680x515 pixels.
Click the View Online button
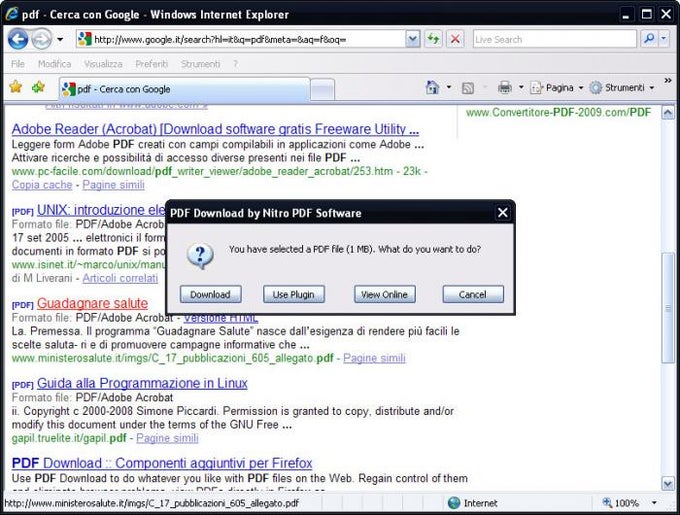[x=385, y=294]
